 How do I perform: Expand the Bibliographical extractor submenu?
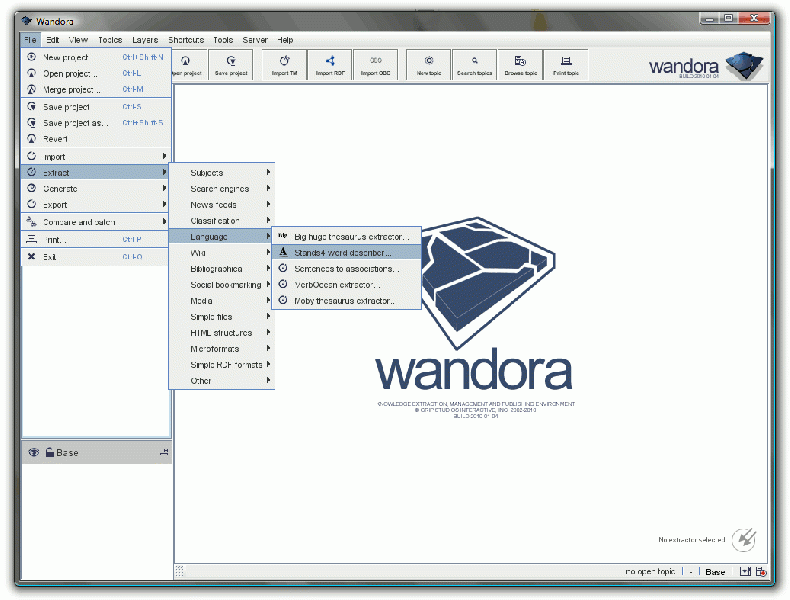coord(221,269)
